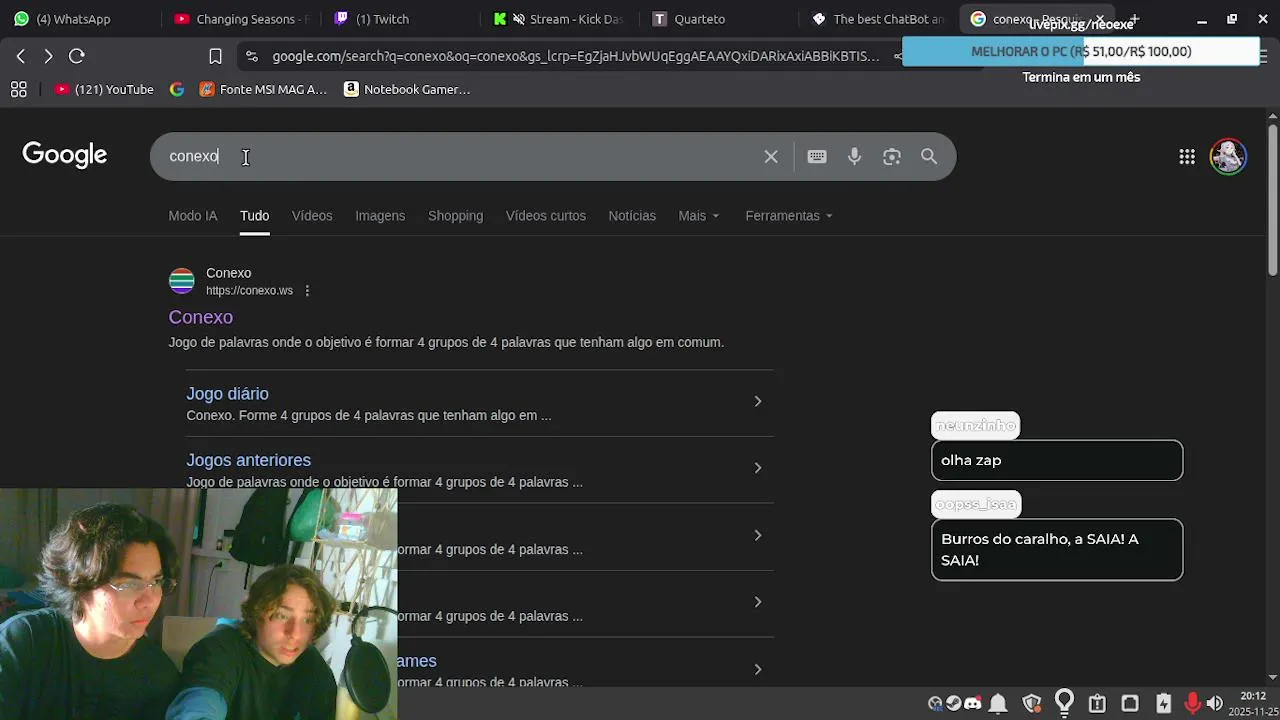Screen dimensions: 1280x720
Task: Open the Google apps grid
Action: click(1187, 157)
